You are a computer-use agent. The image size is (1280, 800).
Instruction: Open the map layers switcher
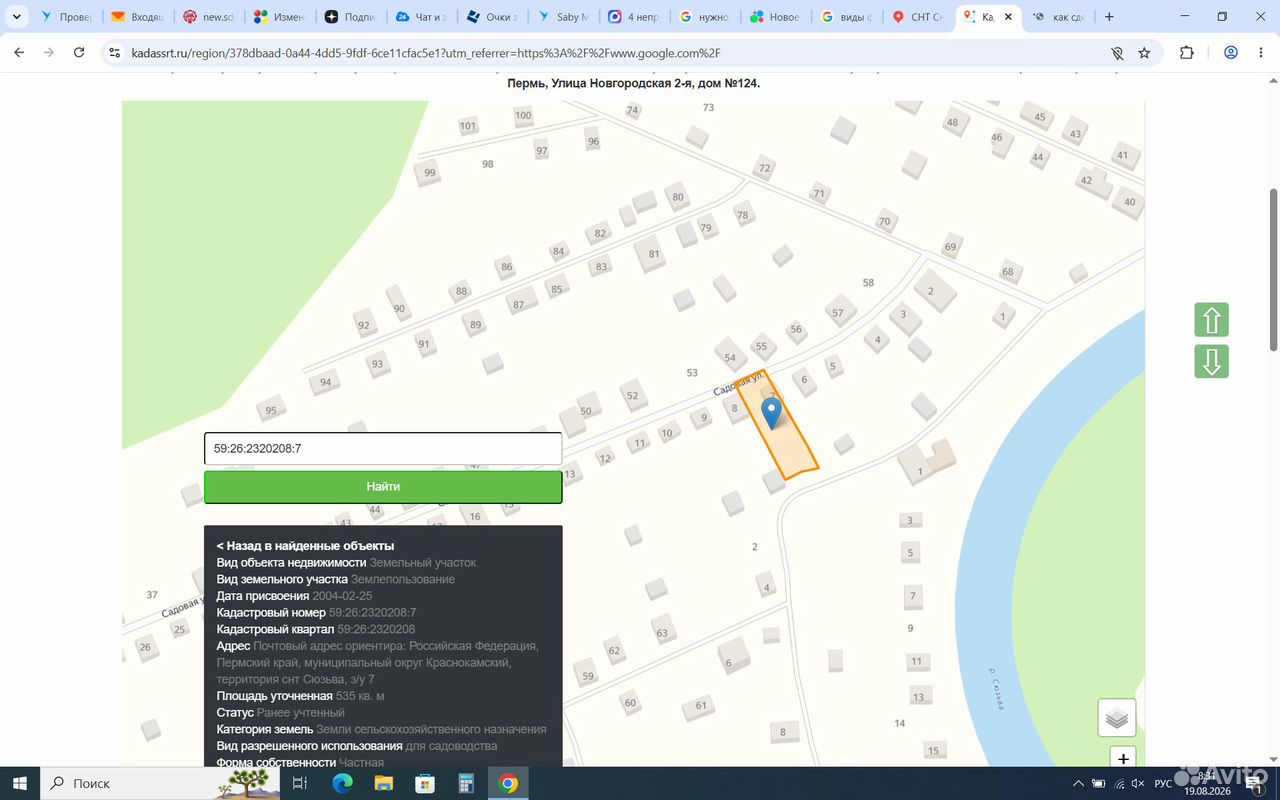(x=1117, y=718)
